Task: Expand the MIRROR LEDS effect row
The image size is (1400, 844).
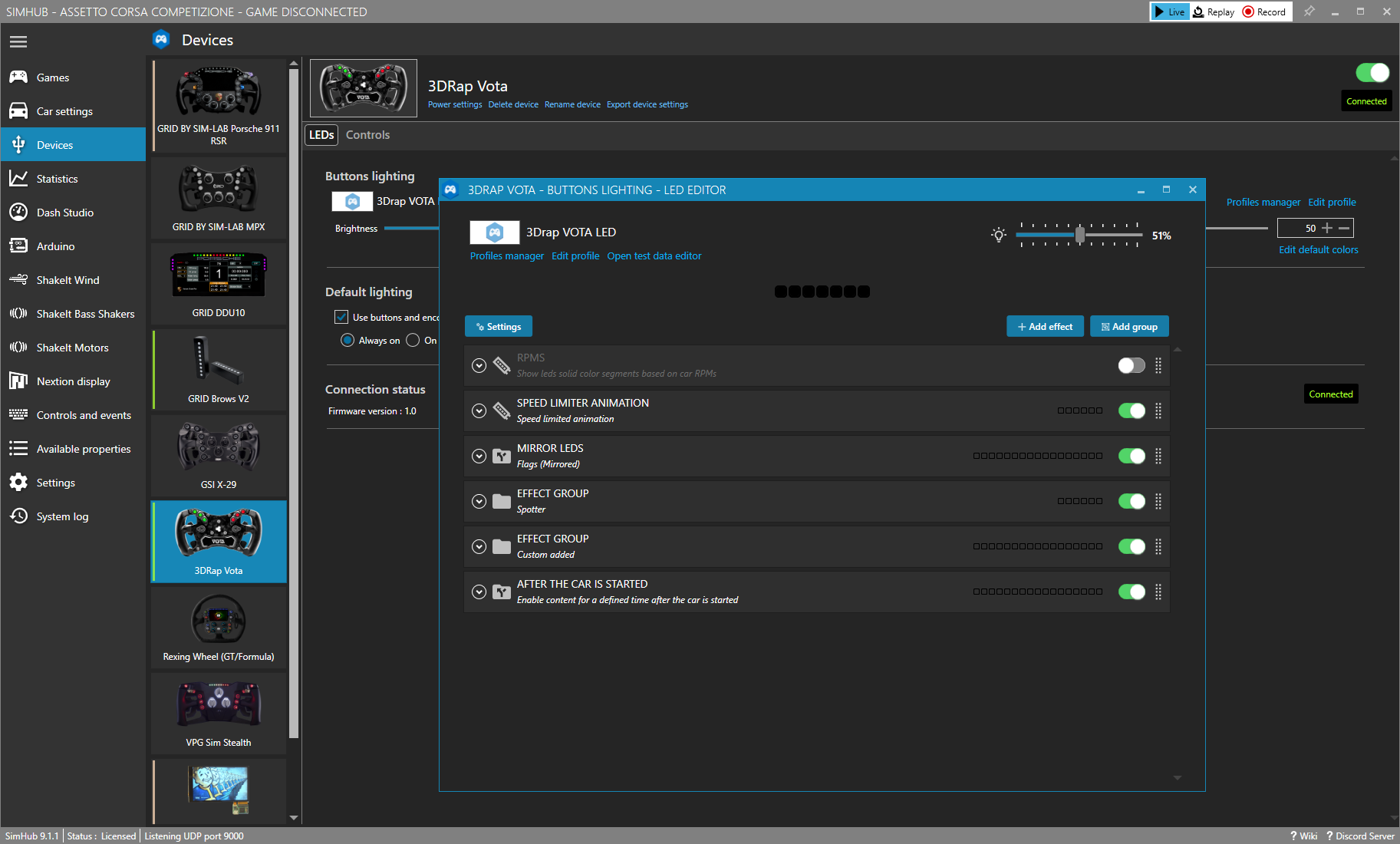Action: pos(479,456)
